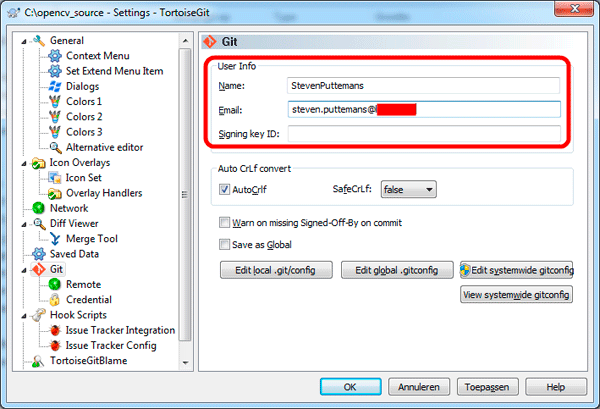Click the Issue Tracker Integration bug icon
Viewport: 600px width, 409px height.
click(x=55, y=330)
